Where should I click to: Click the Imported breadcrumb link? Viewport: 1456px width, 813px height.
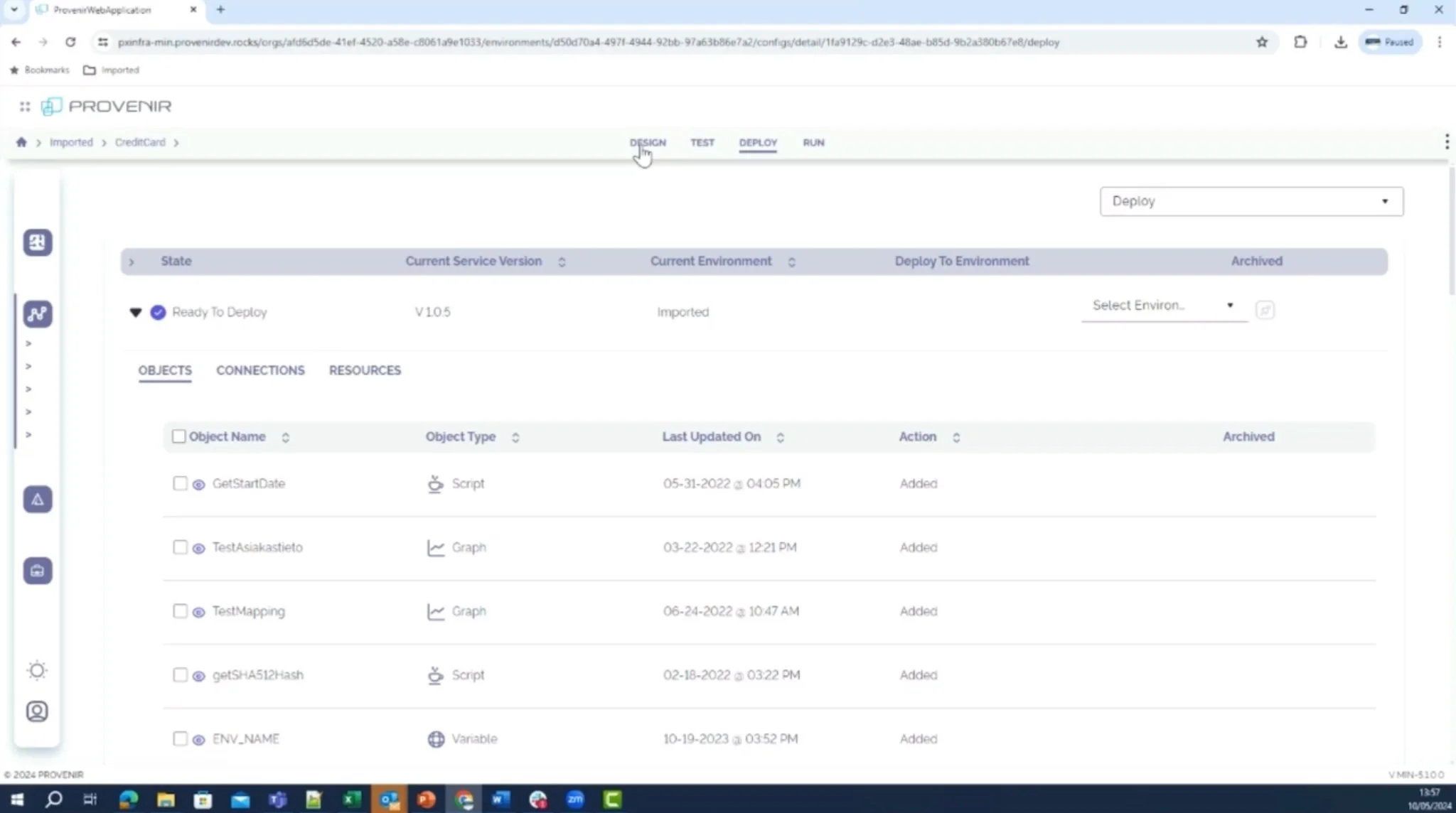71,142
